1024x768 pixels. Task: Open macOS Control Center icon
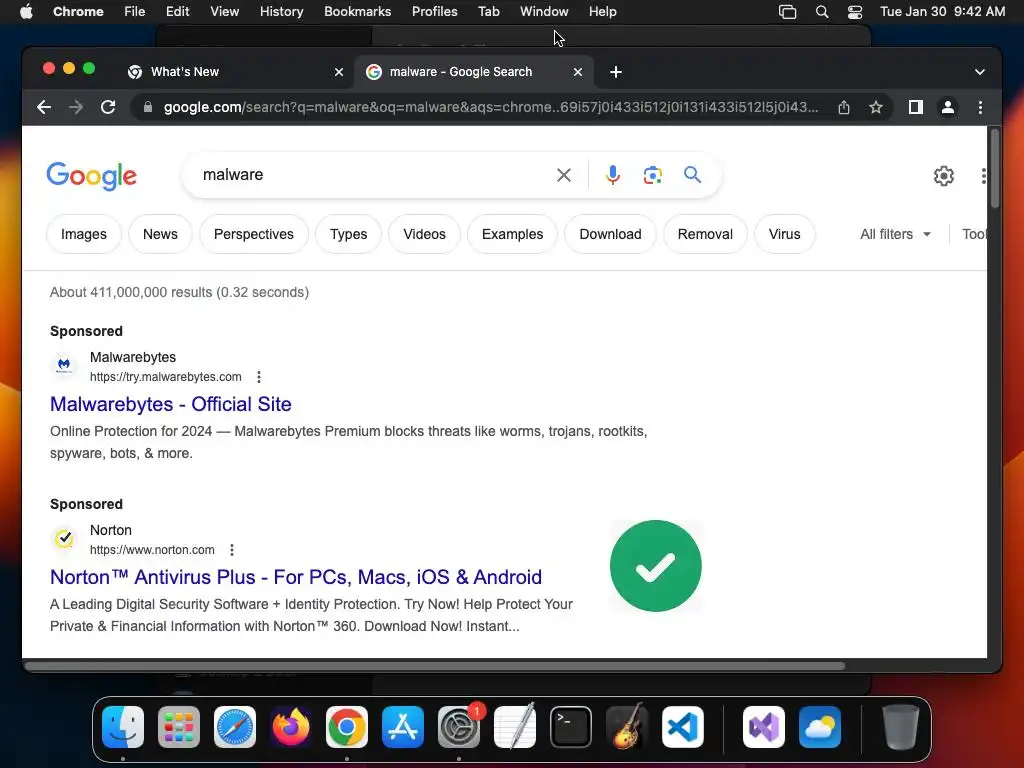click(x=855, y=12)
